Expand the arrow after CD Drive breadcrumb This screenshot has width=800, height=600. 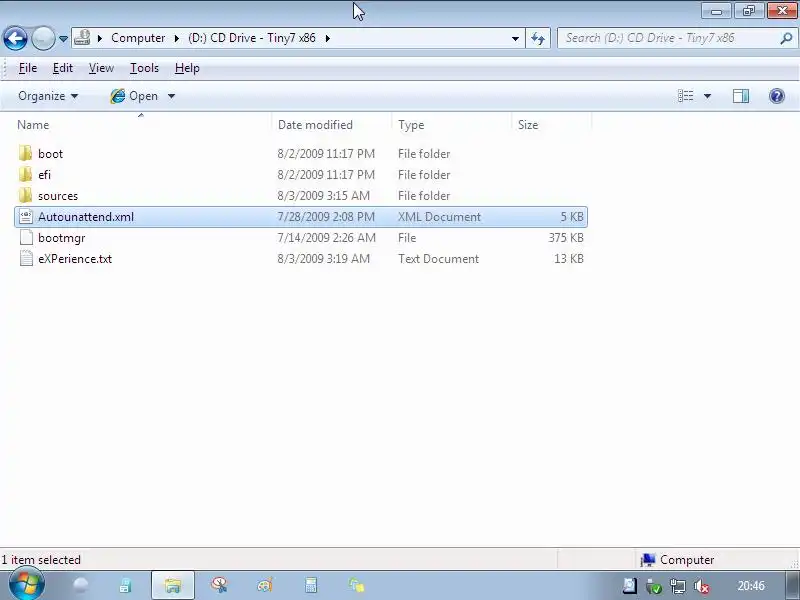[328, 38]
